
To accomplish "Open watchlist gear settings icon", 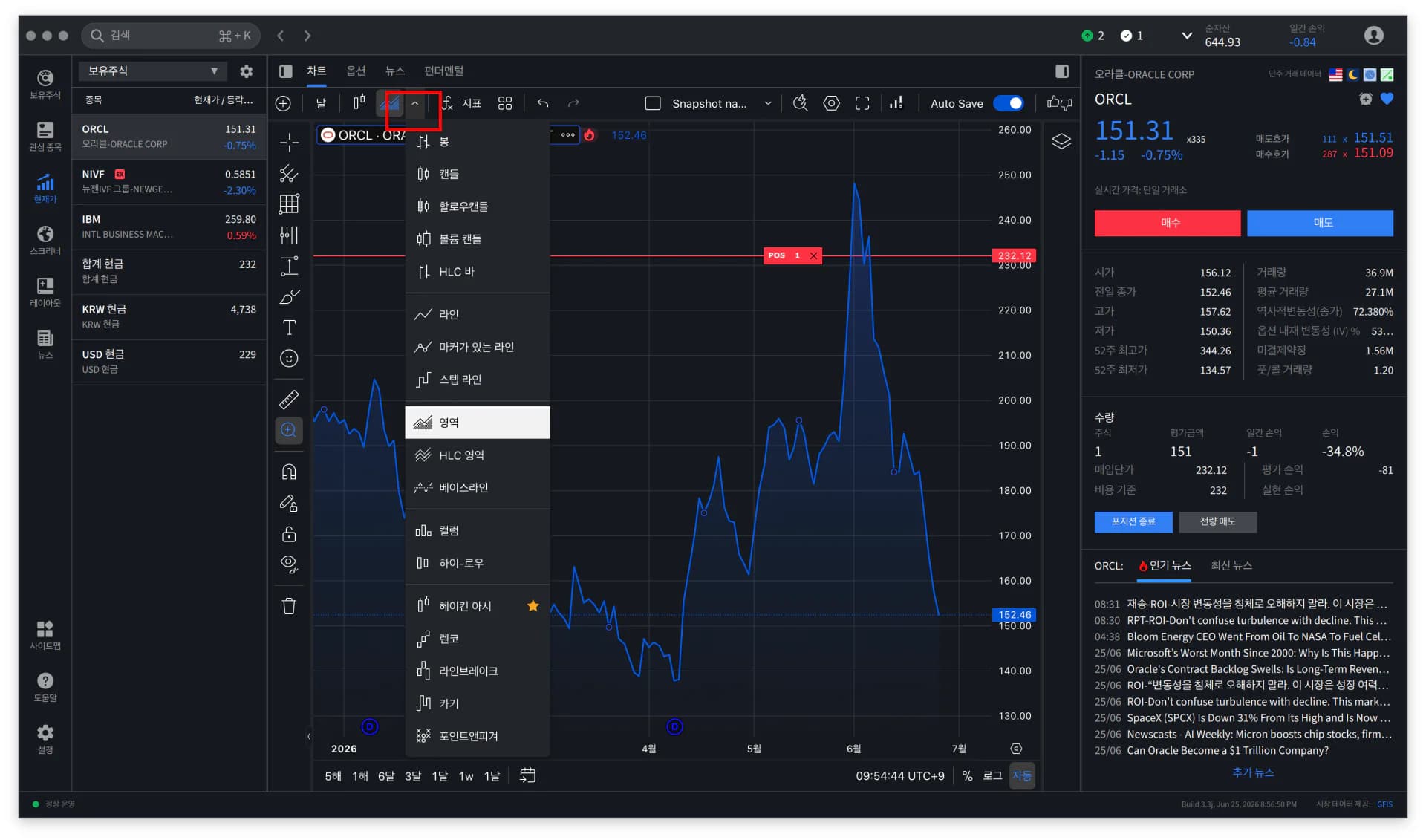I will click(247, 71).
